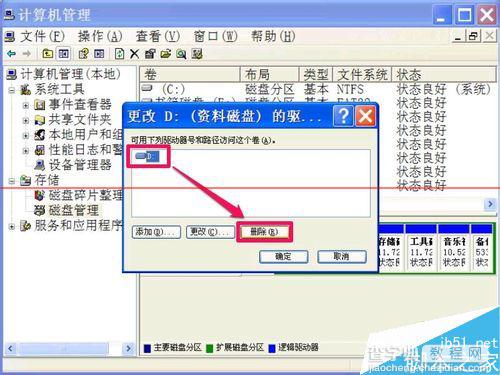The image size is (500, 375).
Task: Click the 文件系统 column header
Action: coord(362,74)
